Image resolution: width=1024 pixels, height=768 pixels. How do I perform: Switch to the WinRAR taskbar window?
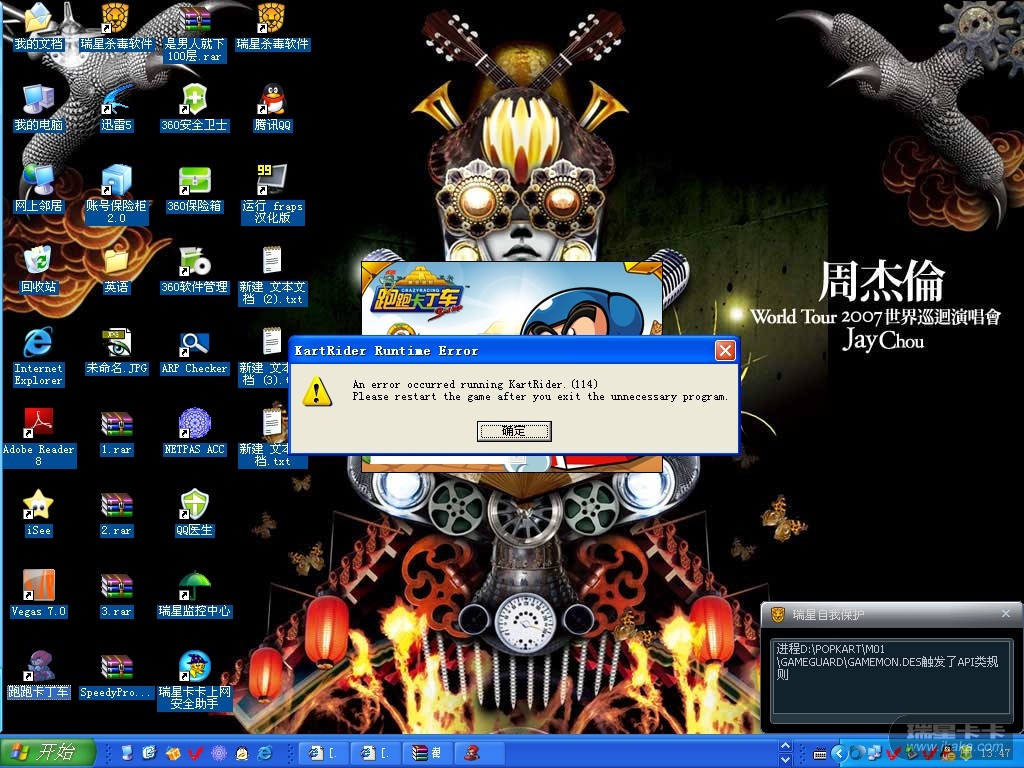[x=429, y=753]
